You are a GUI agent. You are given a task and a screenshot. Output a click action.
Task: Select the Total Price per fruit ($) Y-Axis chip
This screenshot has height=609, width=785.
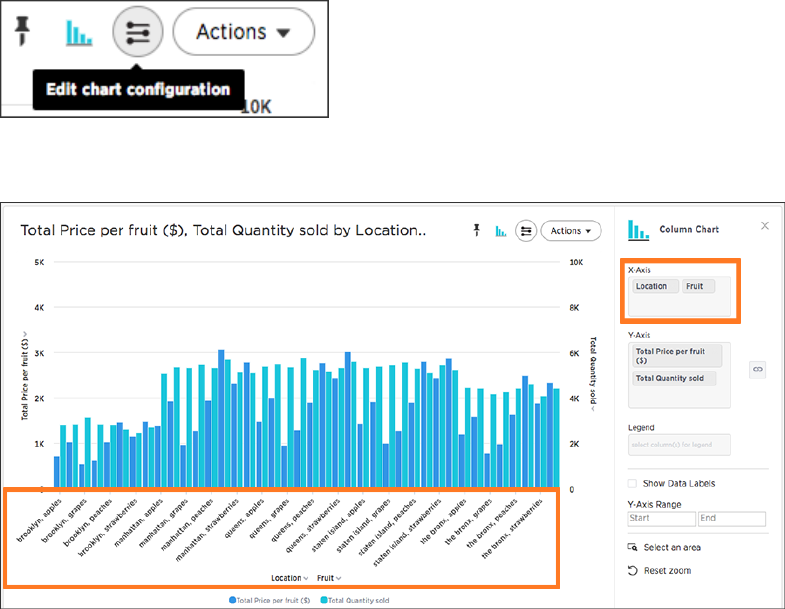pos(677,356)
